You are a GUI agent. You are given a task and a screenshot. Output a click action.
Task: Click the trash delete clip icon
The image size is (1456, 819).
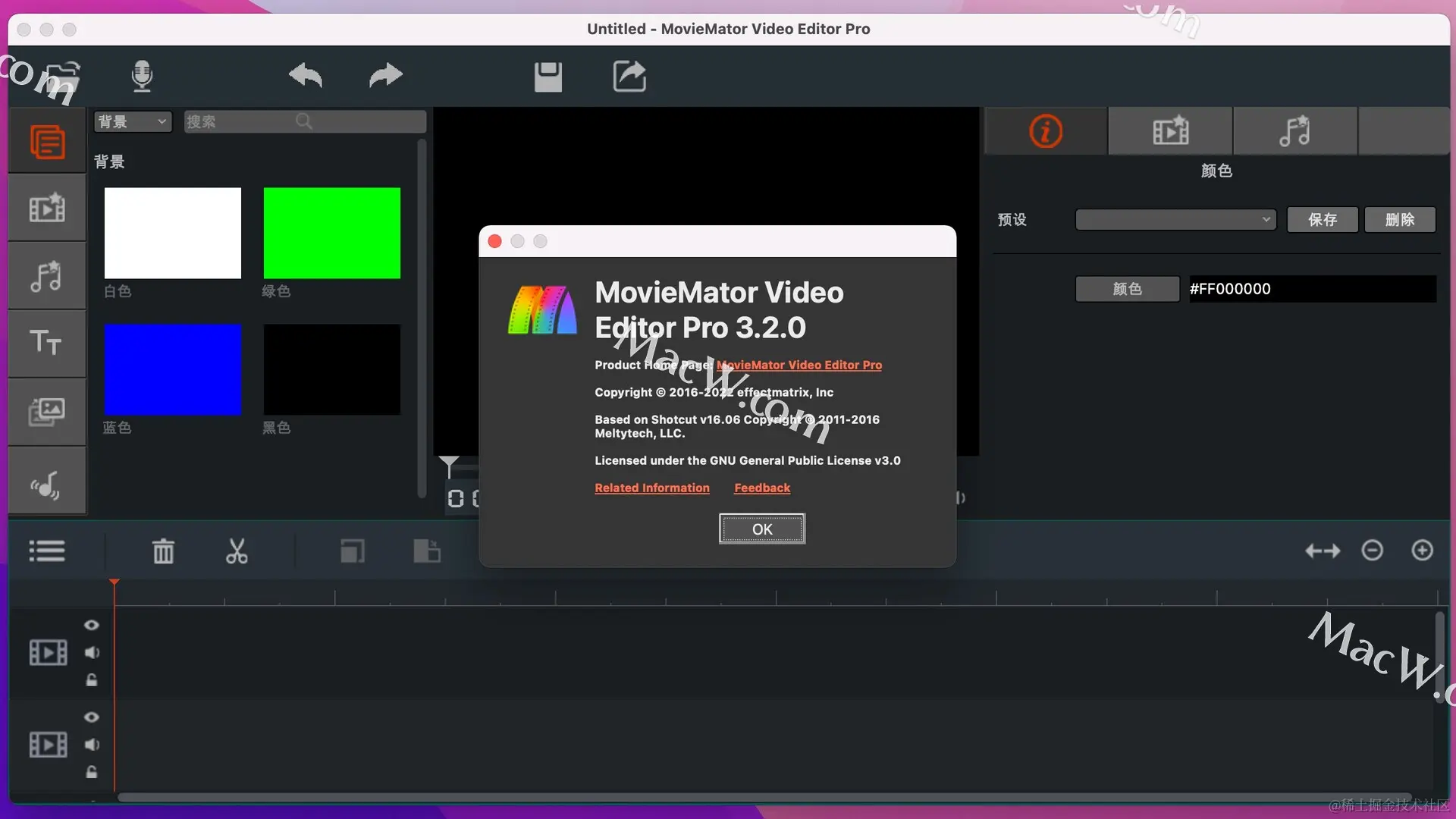tap(163, 551)
